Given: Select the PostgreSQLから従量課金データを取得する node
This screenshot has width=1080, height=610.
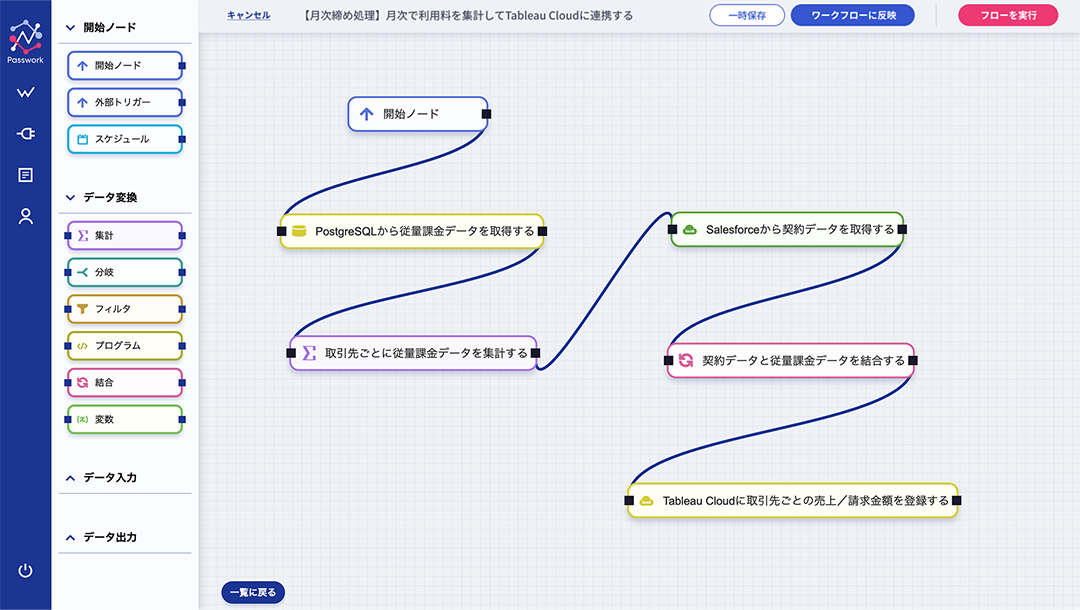Looking at the screenshot, I should [x=412, y=231].
